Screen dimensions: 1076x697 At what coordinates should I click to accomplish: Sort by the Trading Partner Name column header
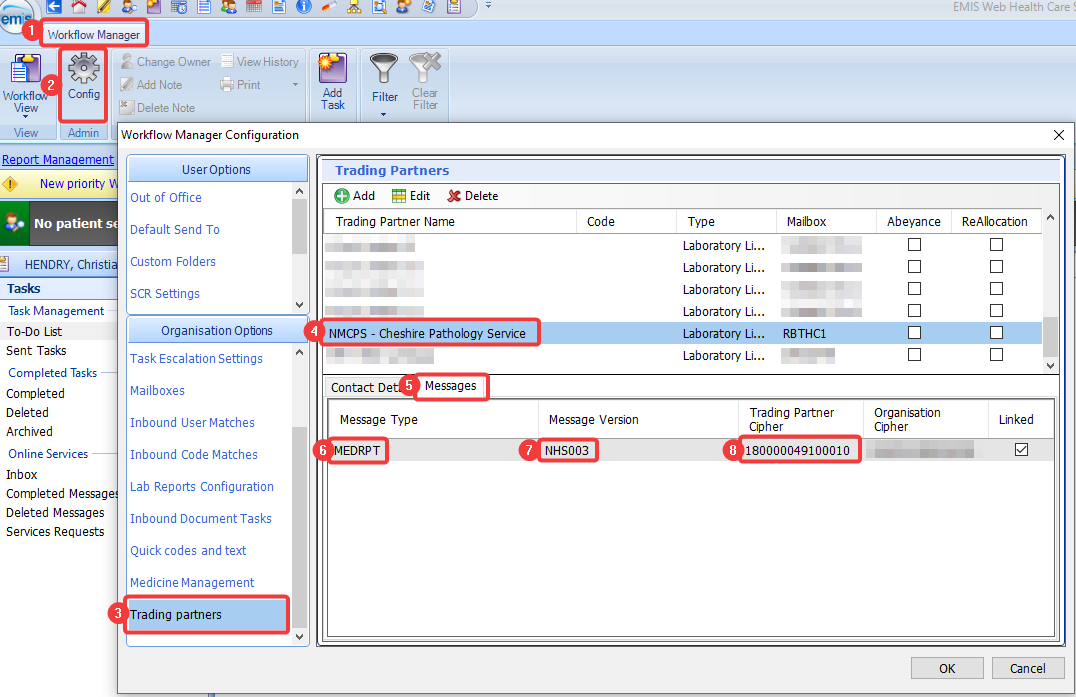point(450,222)
